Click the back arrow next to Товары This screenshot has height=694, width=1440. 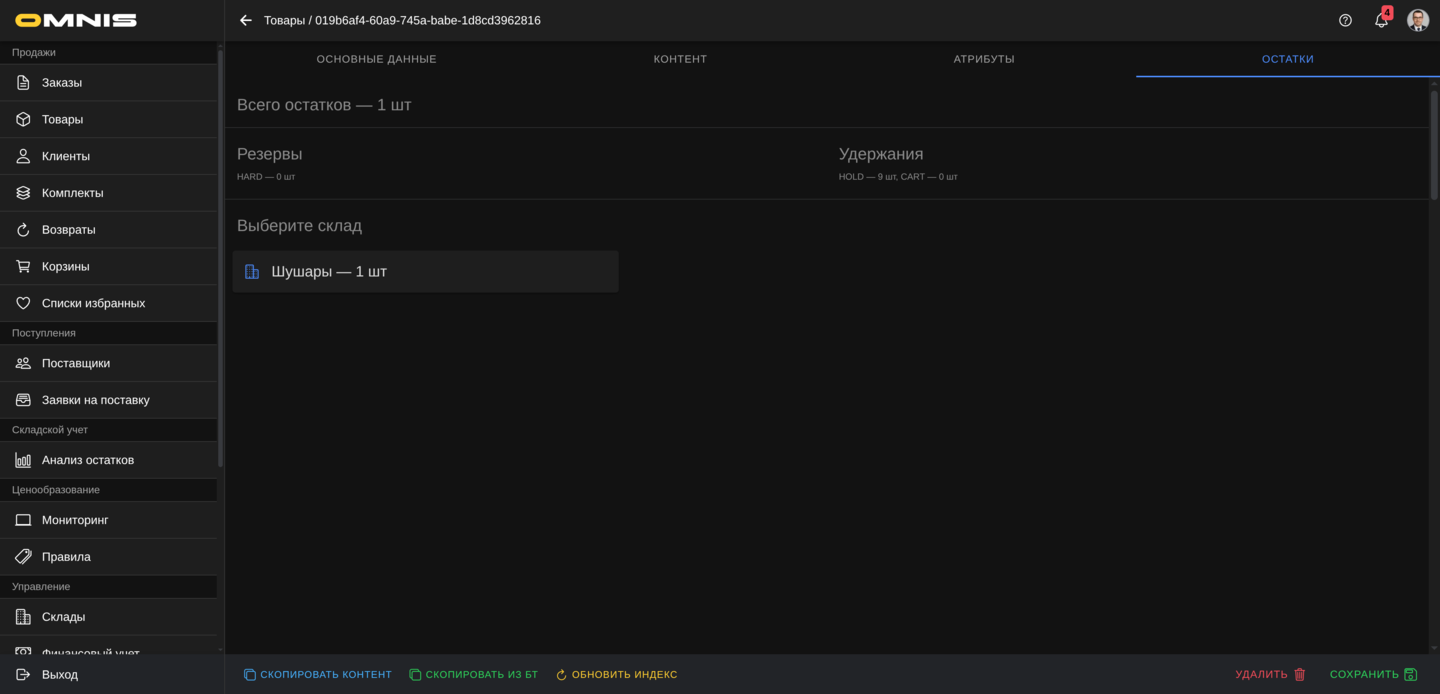pos(246,20)
